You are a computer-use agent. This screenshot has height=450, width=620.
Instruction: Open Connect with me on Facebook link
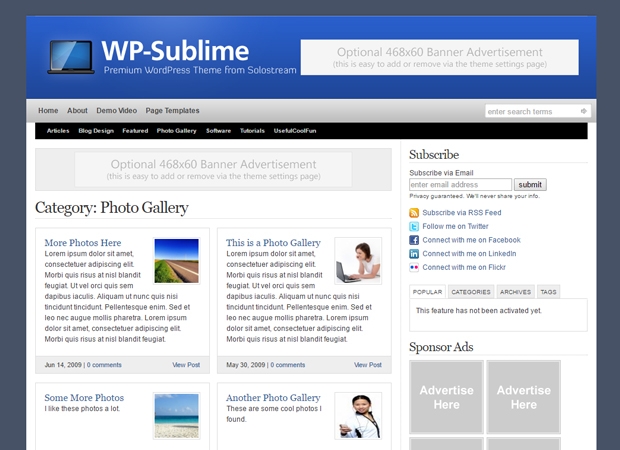pos(471,240)
